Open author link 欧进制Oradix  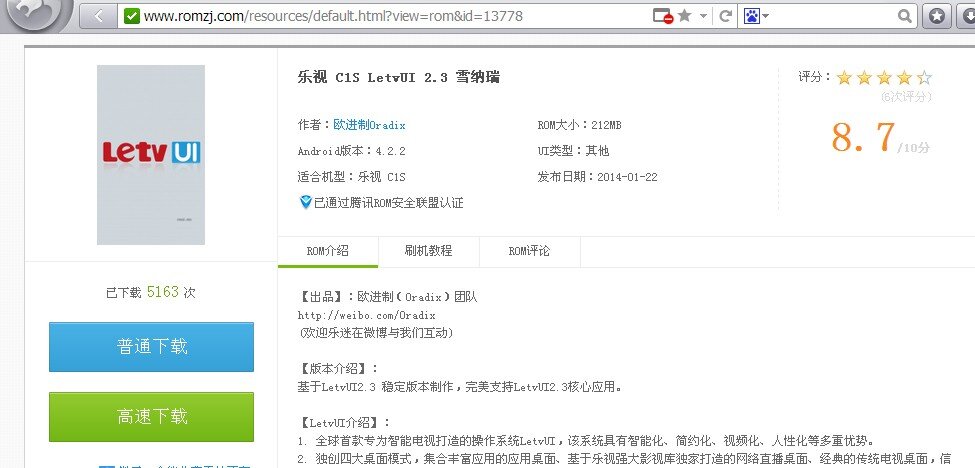(369, 125)
